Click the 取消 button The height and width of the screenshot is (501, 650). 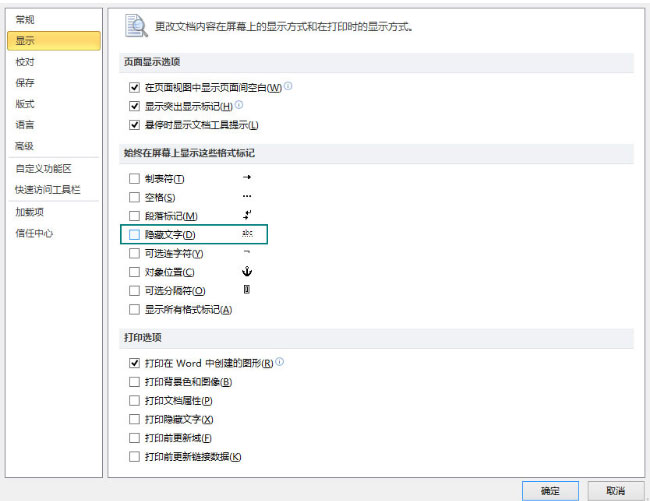pyautogui.click(x=608, y=490)
